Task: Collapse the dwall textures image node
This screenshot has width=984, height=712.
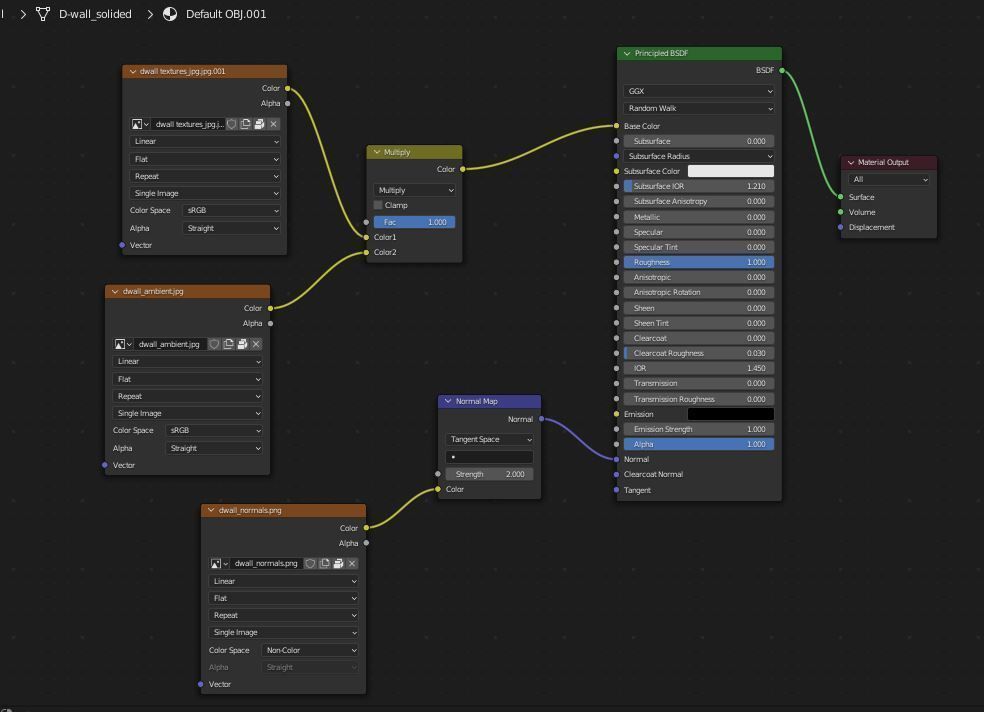Action: 132,72
